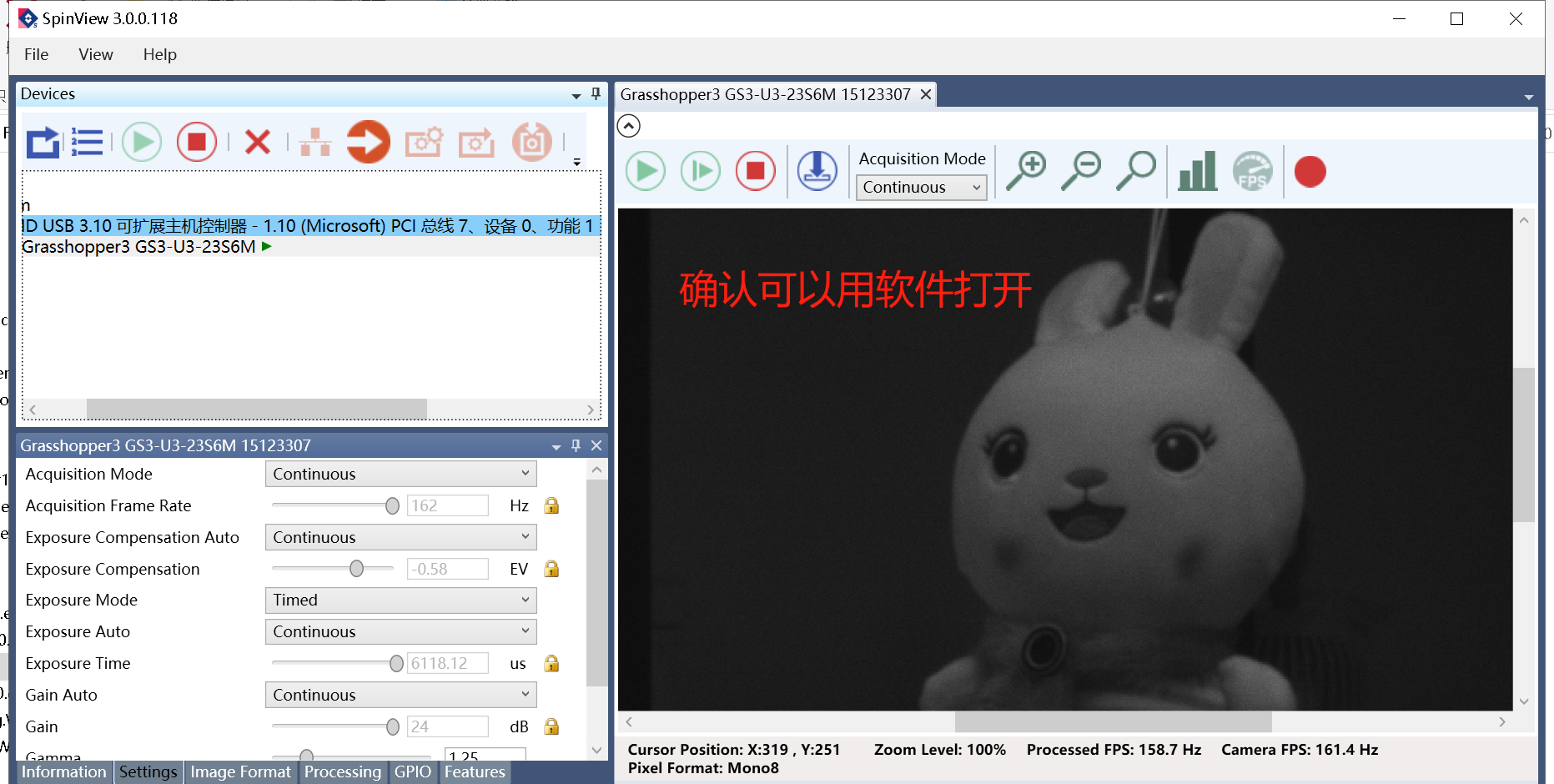
Task: Open the View menu
Action: pos(96,54)
